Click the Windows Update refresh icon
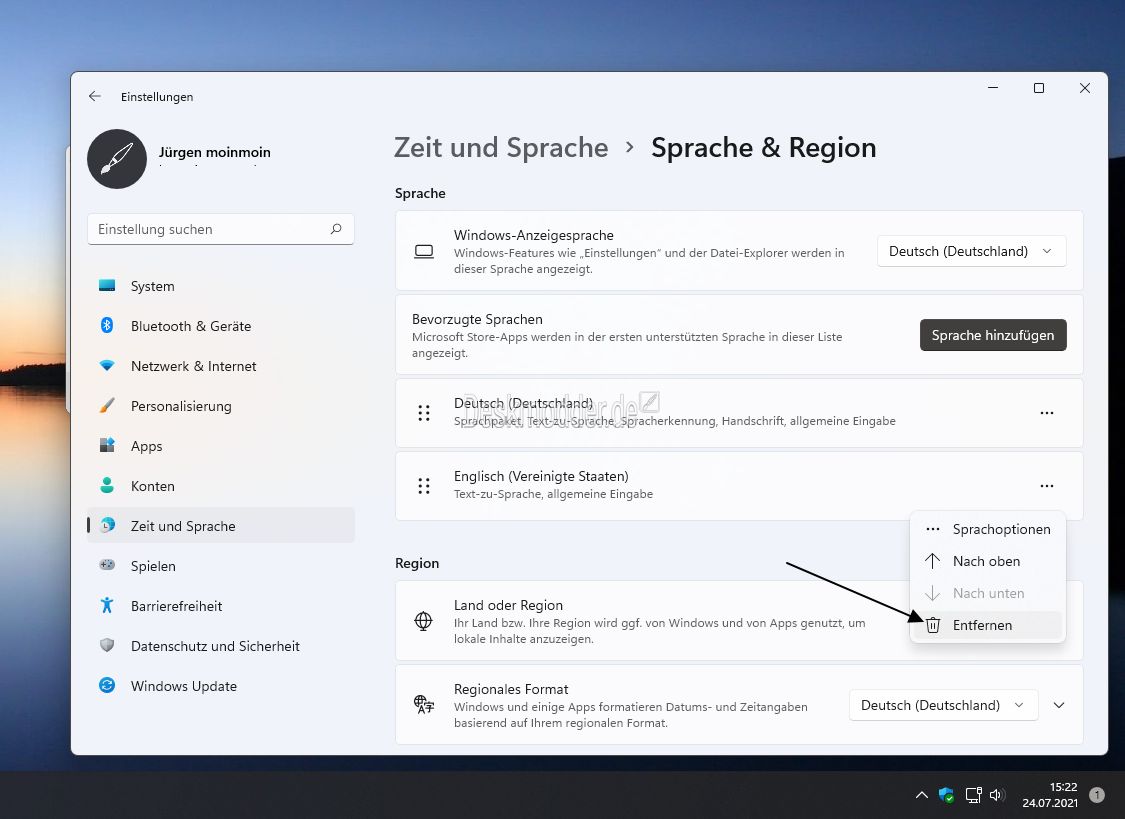The image size is (1125, 819). [x=107, y=686]
